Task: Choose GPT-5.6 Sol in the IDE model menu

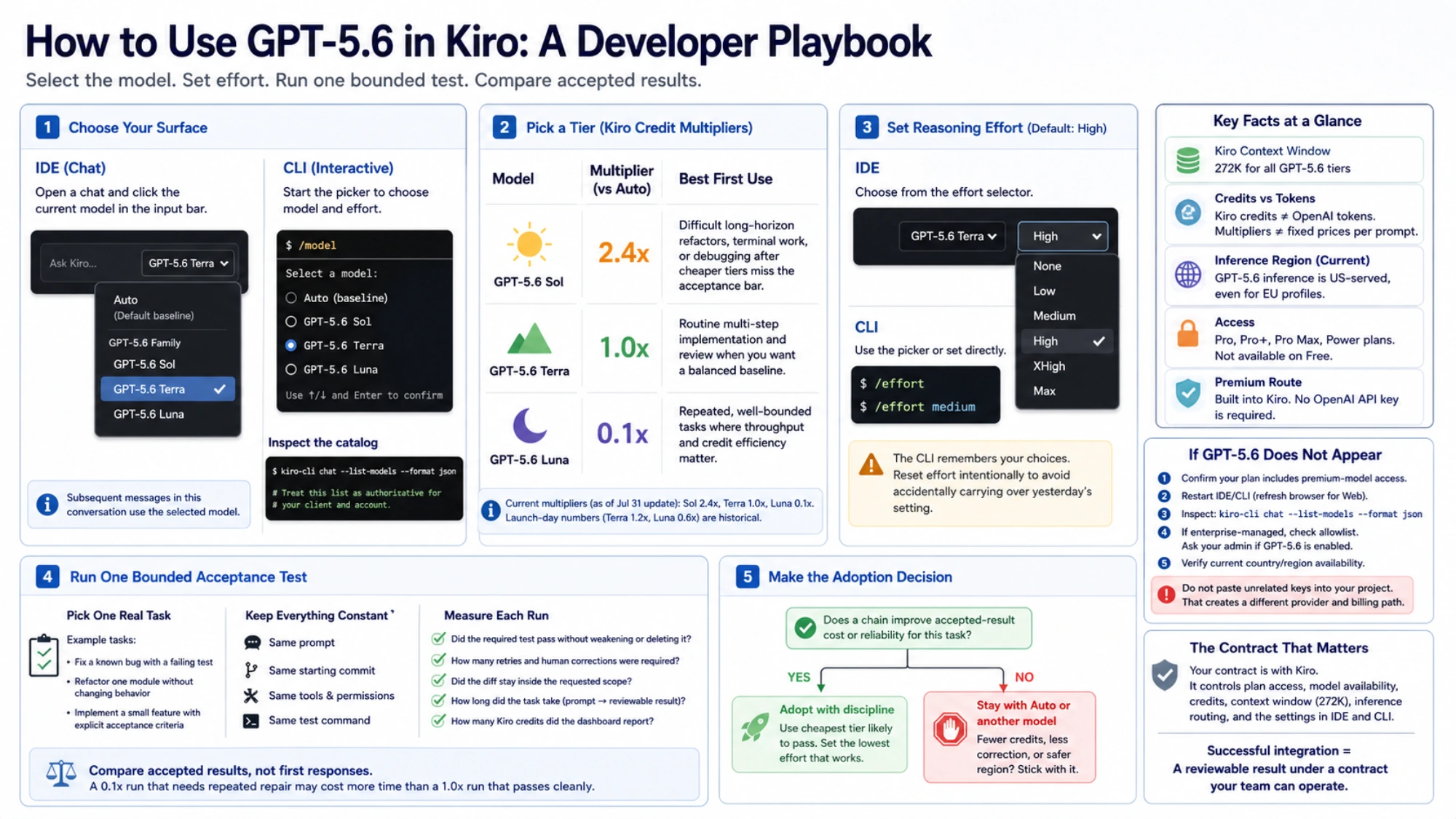Action: pos(167,364)
